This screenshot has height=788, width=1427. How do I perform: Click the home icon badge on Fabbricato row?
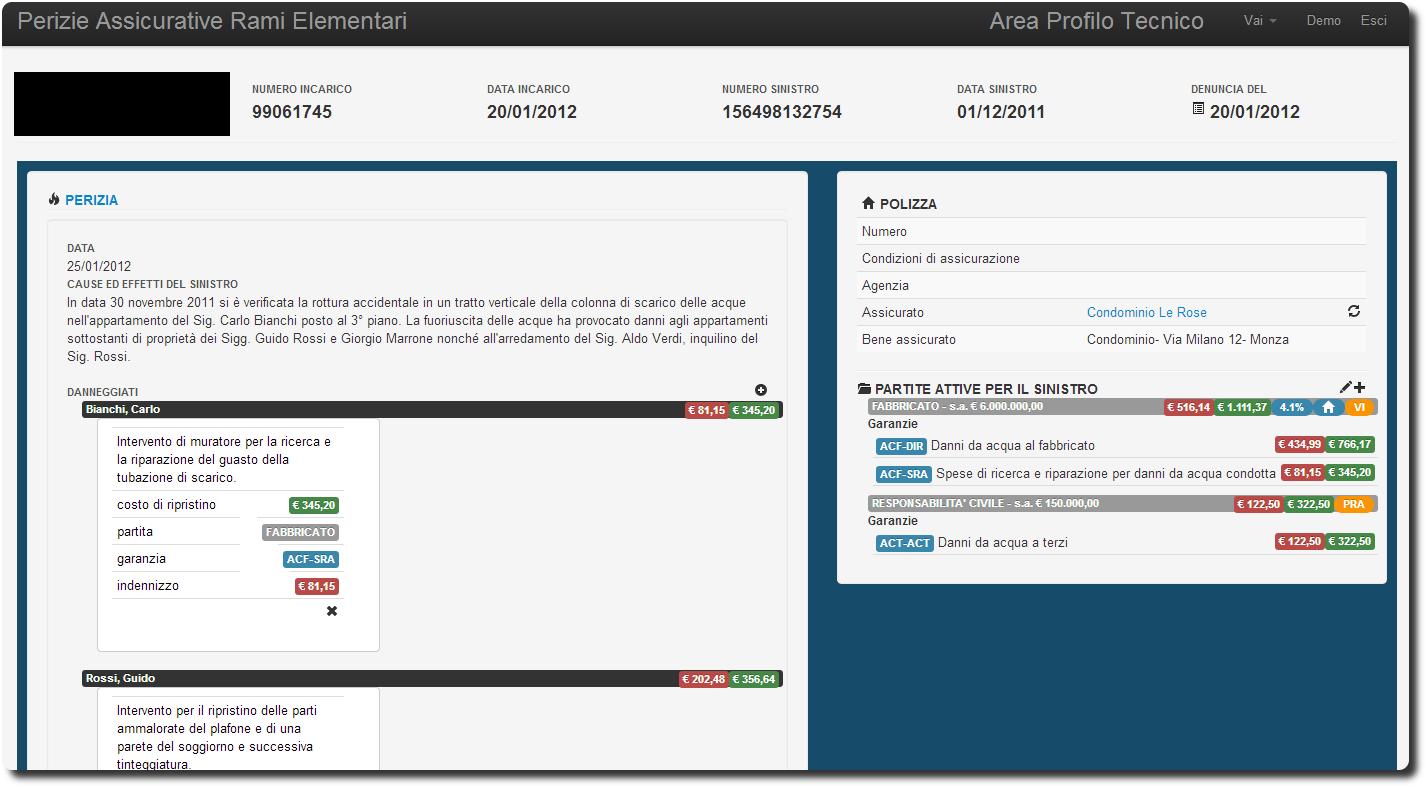(x=1328, y=408)
